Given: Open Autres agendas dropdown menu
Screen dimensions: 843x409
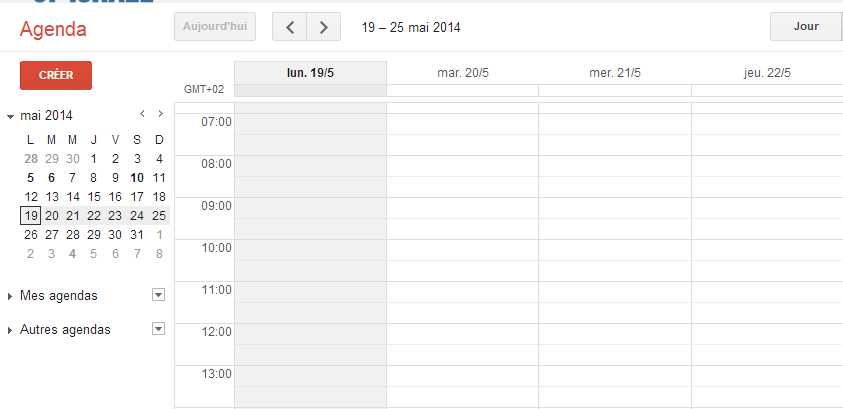Looking at the screenshot, I should point(158,329).
